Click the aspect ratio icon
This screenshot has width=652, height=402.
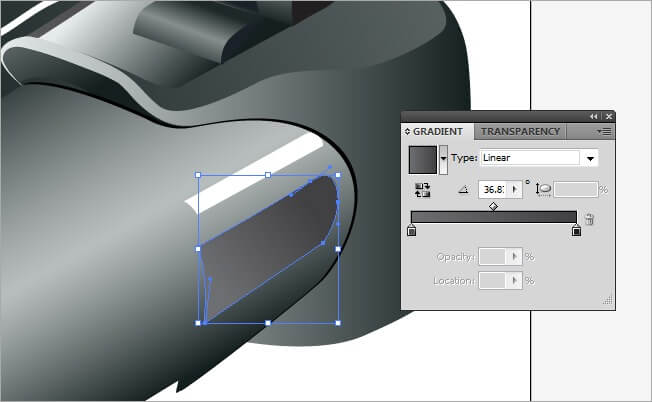tap(543, 190)
